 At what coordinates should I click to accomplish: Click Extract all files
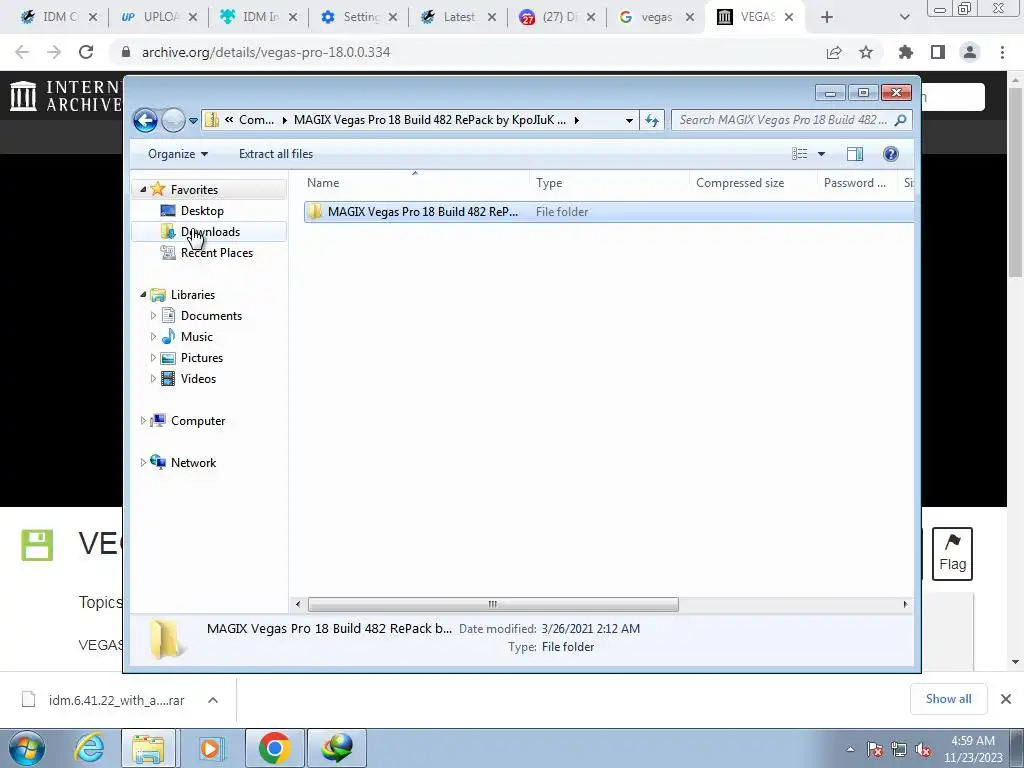(x=276, y=154)
